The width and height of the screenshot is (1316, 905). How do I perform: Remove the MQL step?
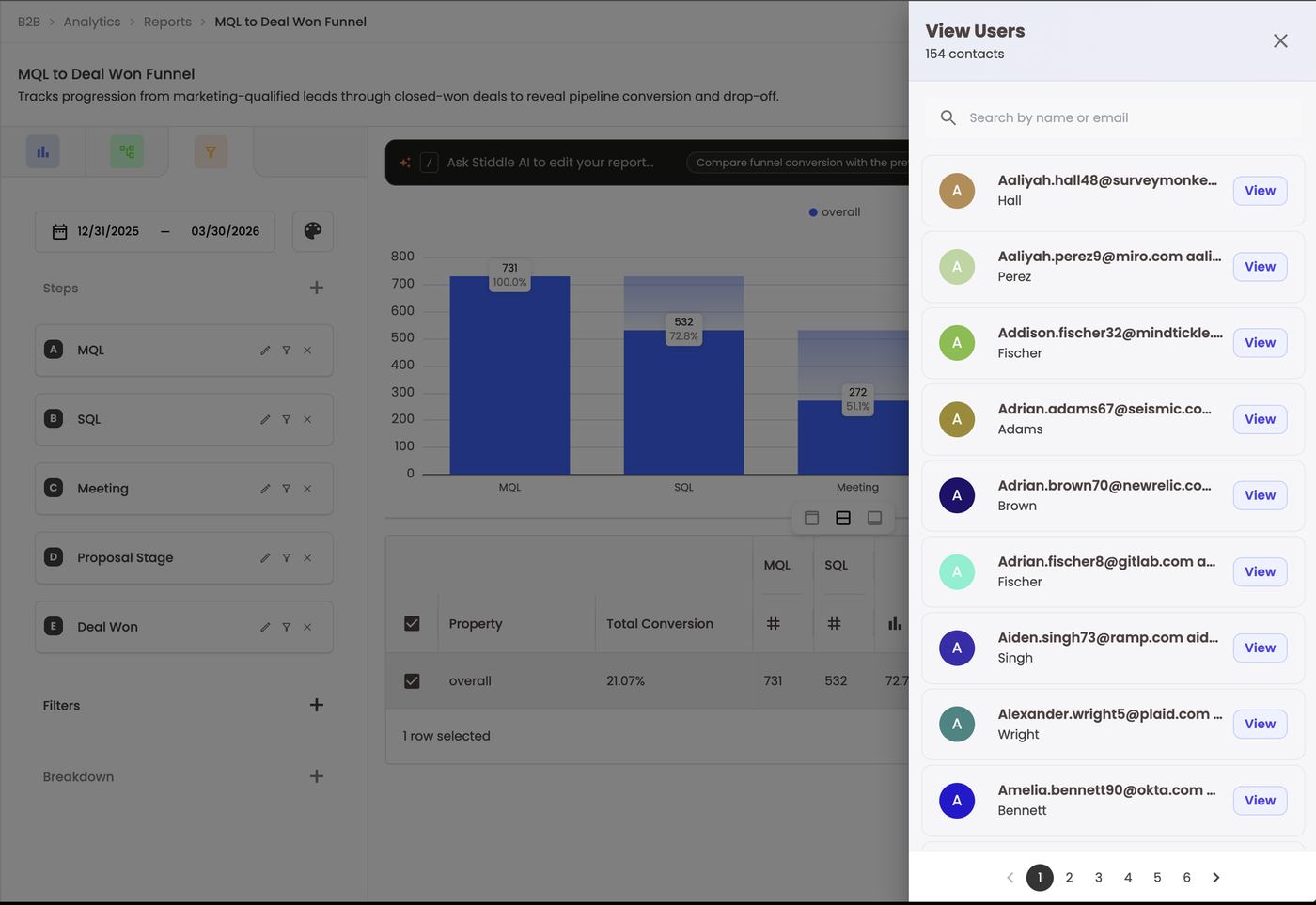click(x=307, y=351)
